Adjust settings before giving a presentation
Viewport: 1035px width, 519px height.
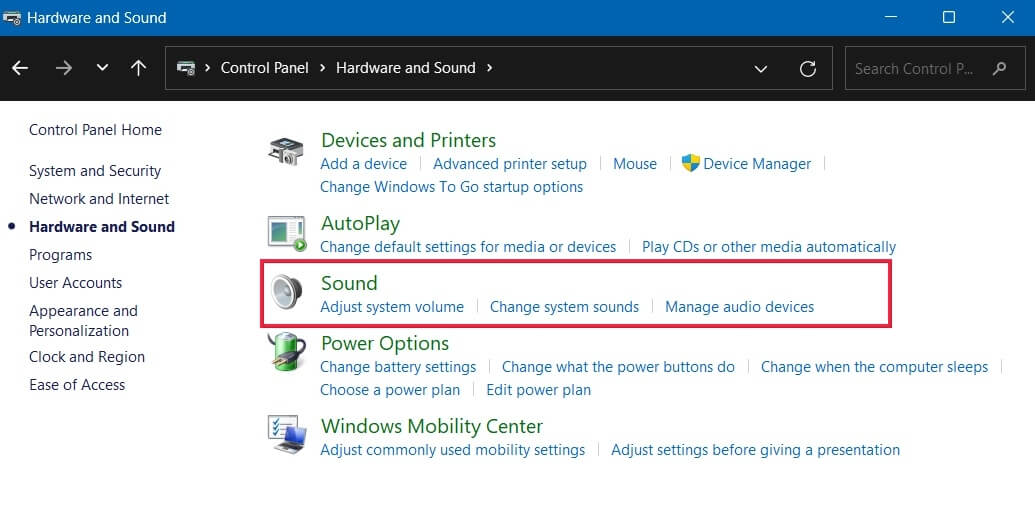click(x=755, y=450)
